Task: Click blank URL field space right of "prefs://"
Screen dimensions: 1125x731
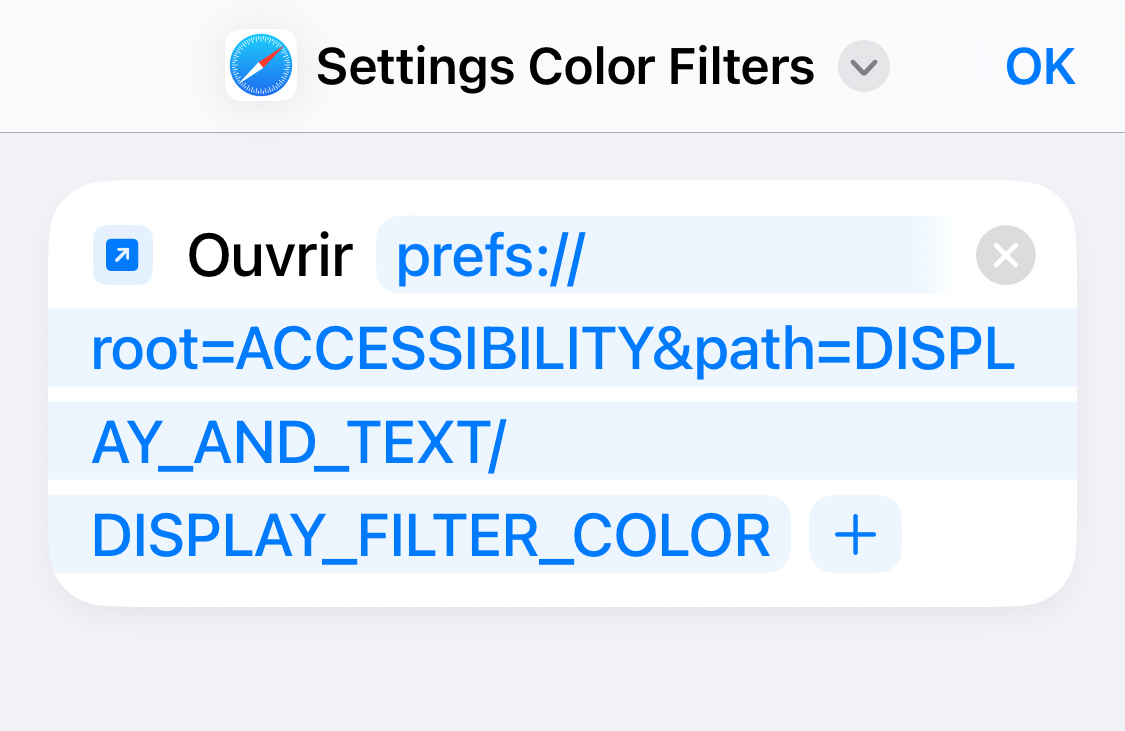Action: [760, 257]
